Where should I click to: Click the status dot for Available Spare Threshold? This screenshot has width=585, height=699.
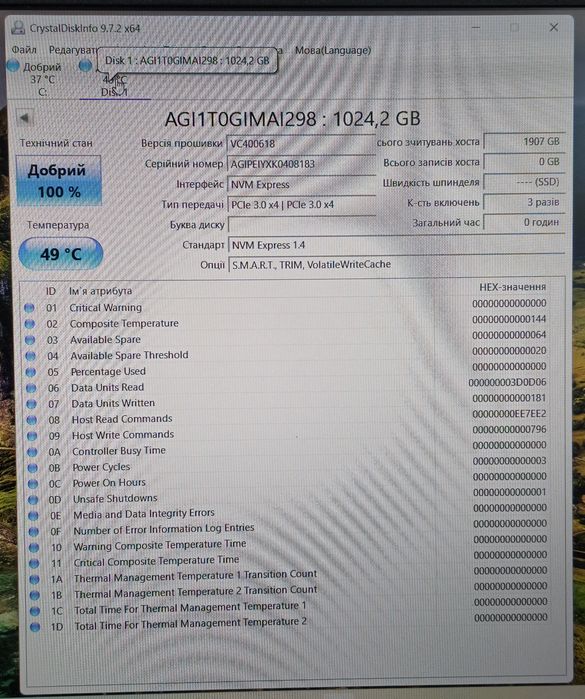coord(30,356)
